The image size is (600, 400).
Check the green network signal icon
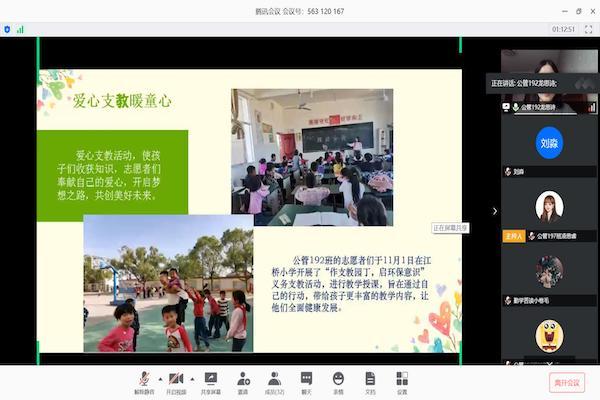(20, 29)
